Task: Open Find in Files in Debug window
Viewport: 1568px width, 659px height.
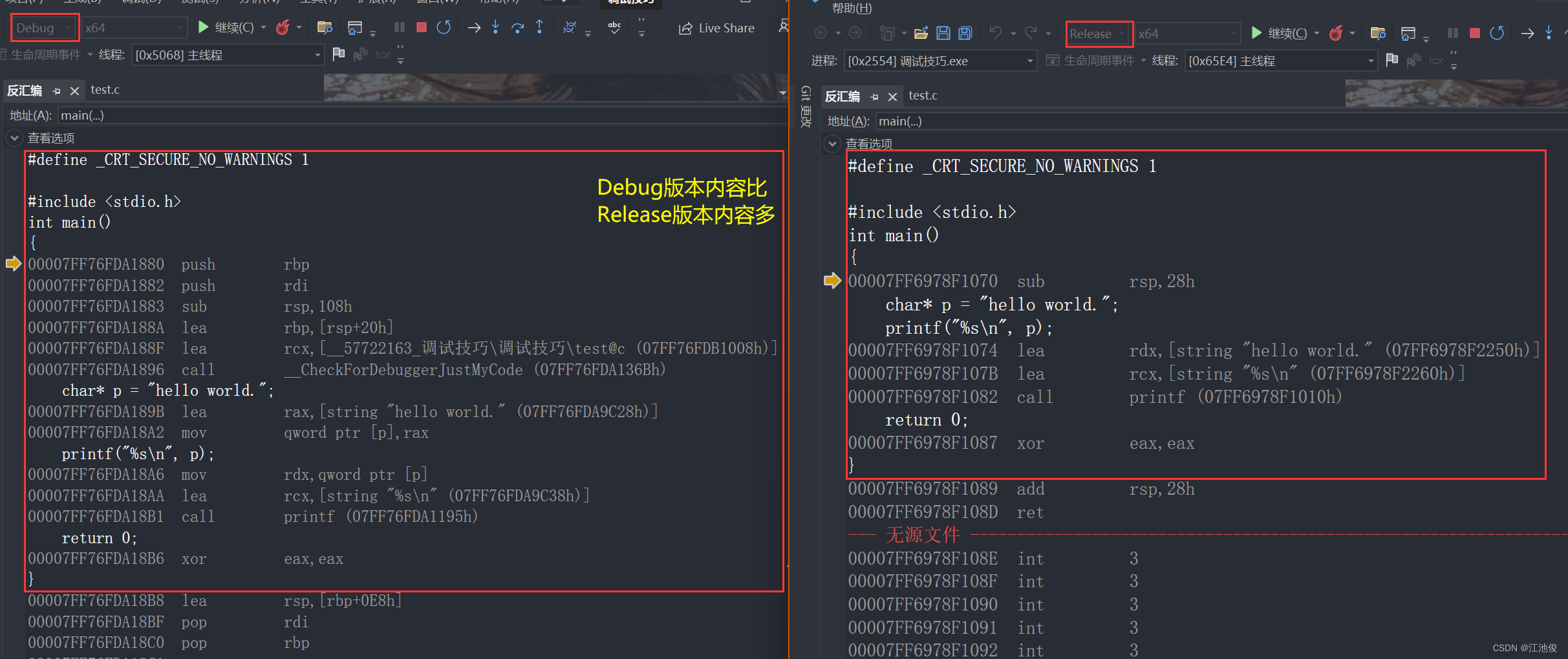Action: [325, 27]
